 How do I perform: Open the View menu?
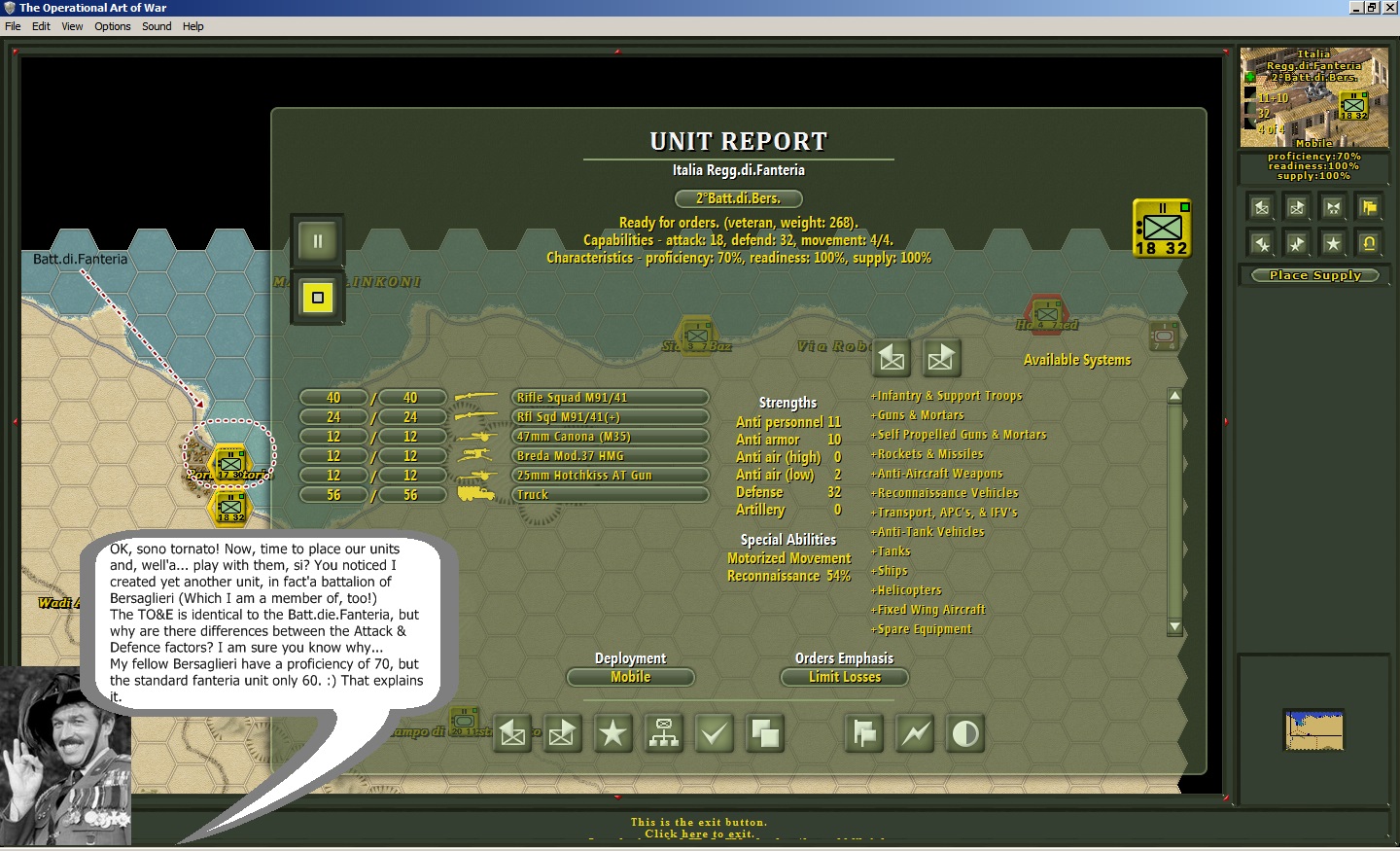coord(72,26)
